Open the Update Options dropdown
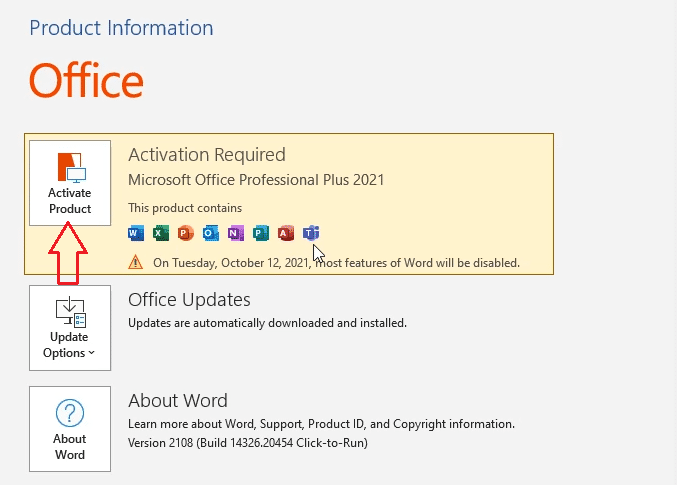The image size is (677, 485). 70,328
